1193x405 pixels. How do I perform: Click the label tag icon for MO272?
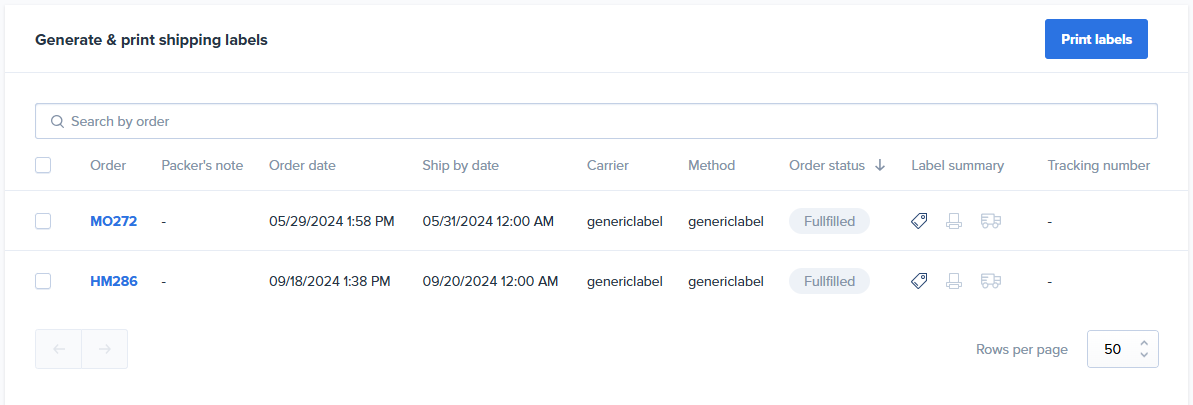(x=919, y=221)
